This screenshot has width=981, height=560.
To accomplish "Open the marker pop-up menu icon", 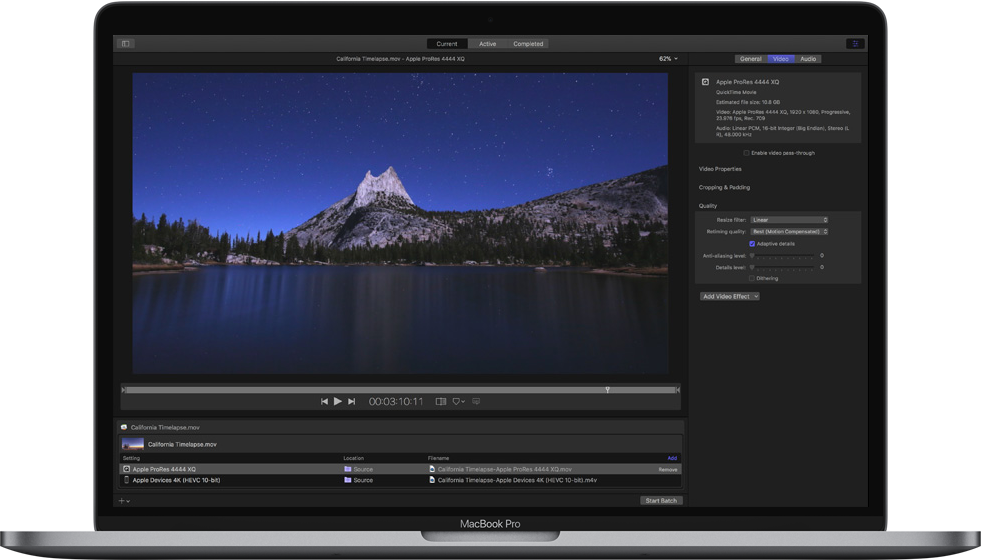I will (x=458, y=401).
